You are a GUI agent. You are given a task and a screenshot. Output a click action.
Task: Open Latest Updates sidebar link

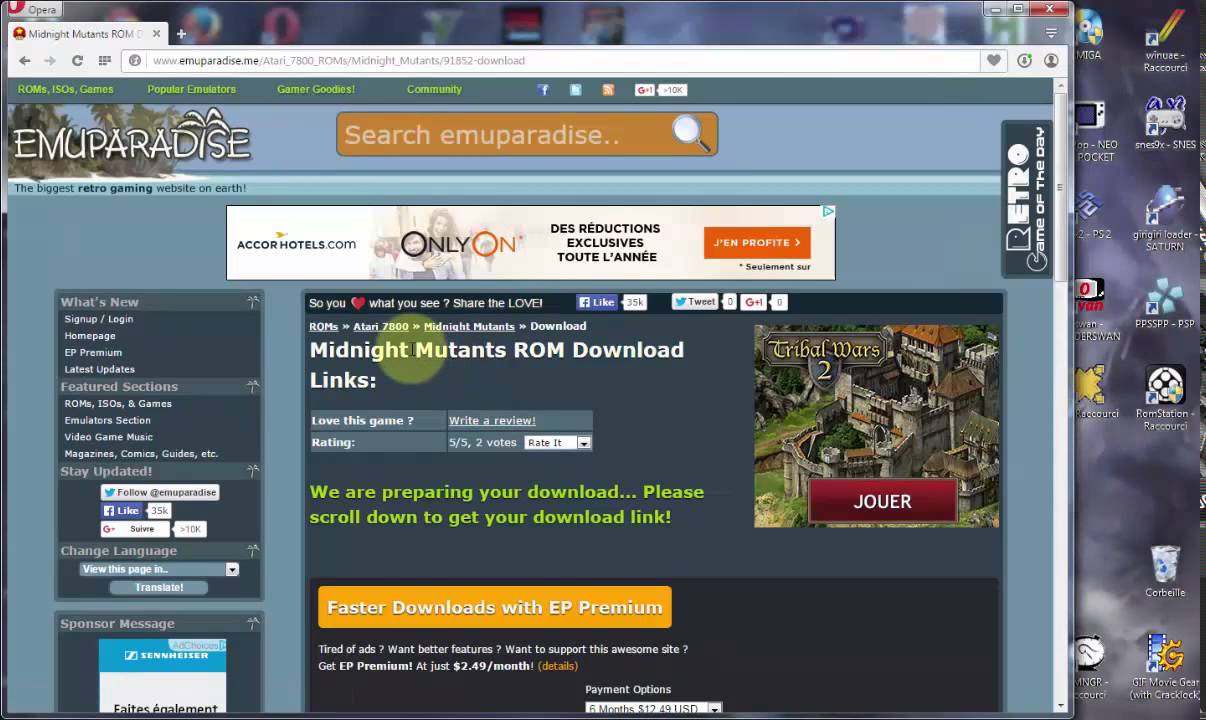[x=100, y=370]
